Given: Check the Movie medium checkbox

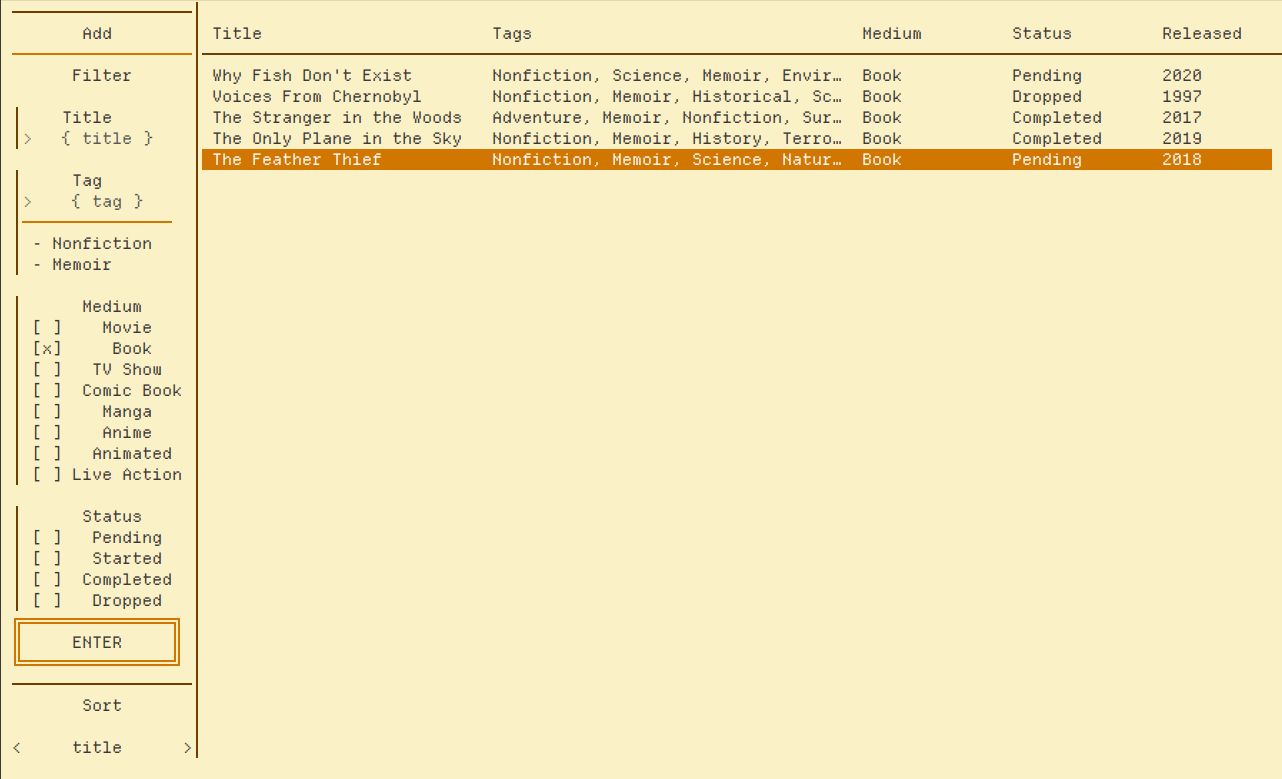Looking at the screenshot, I should click(47, 327).
